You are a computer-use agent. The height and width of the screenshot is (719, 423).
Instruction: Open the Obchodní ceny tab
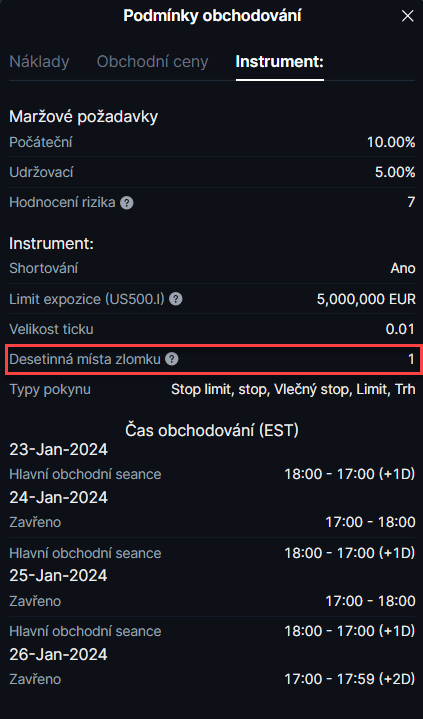pos(152,61)
